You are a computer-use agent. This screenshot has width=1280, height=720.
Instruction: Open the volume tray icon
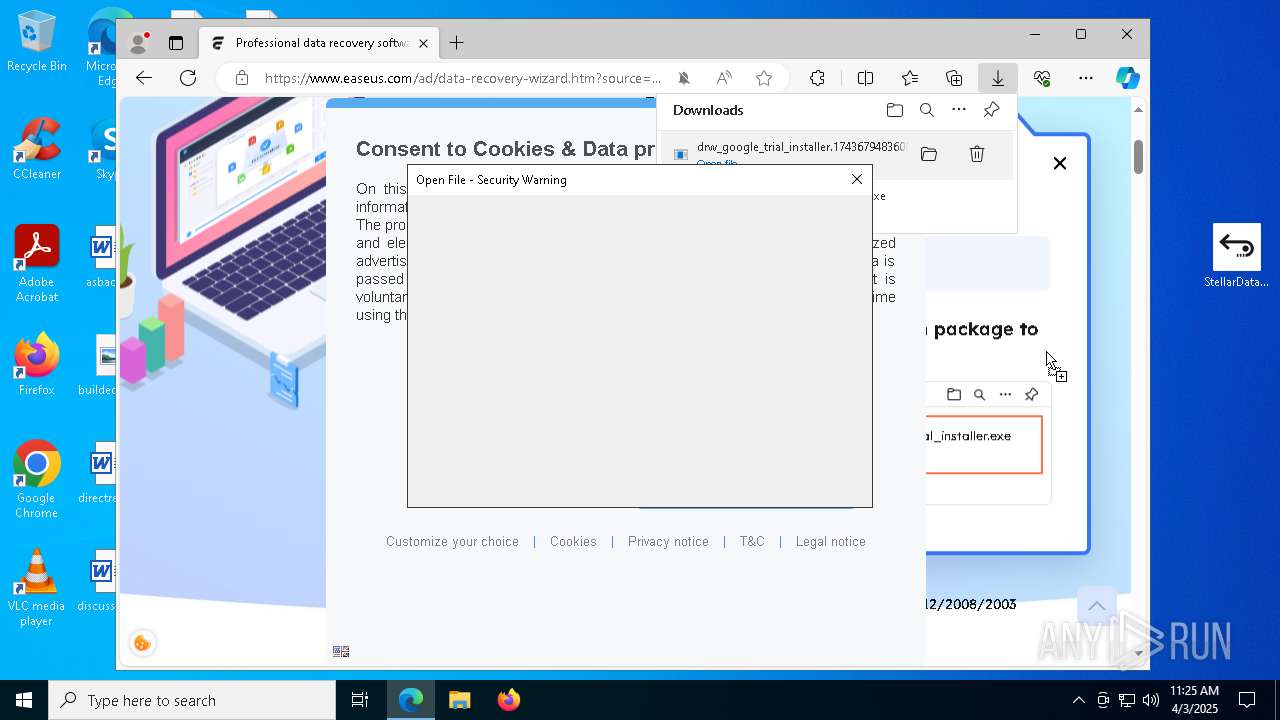point(1150,700)
